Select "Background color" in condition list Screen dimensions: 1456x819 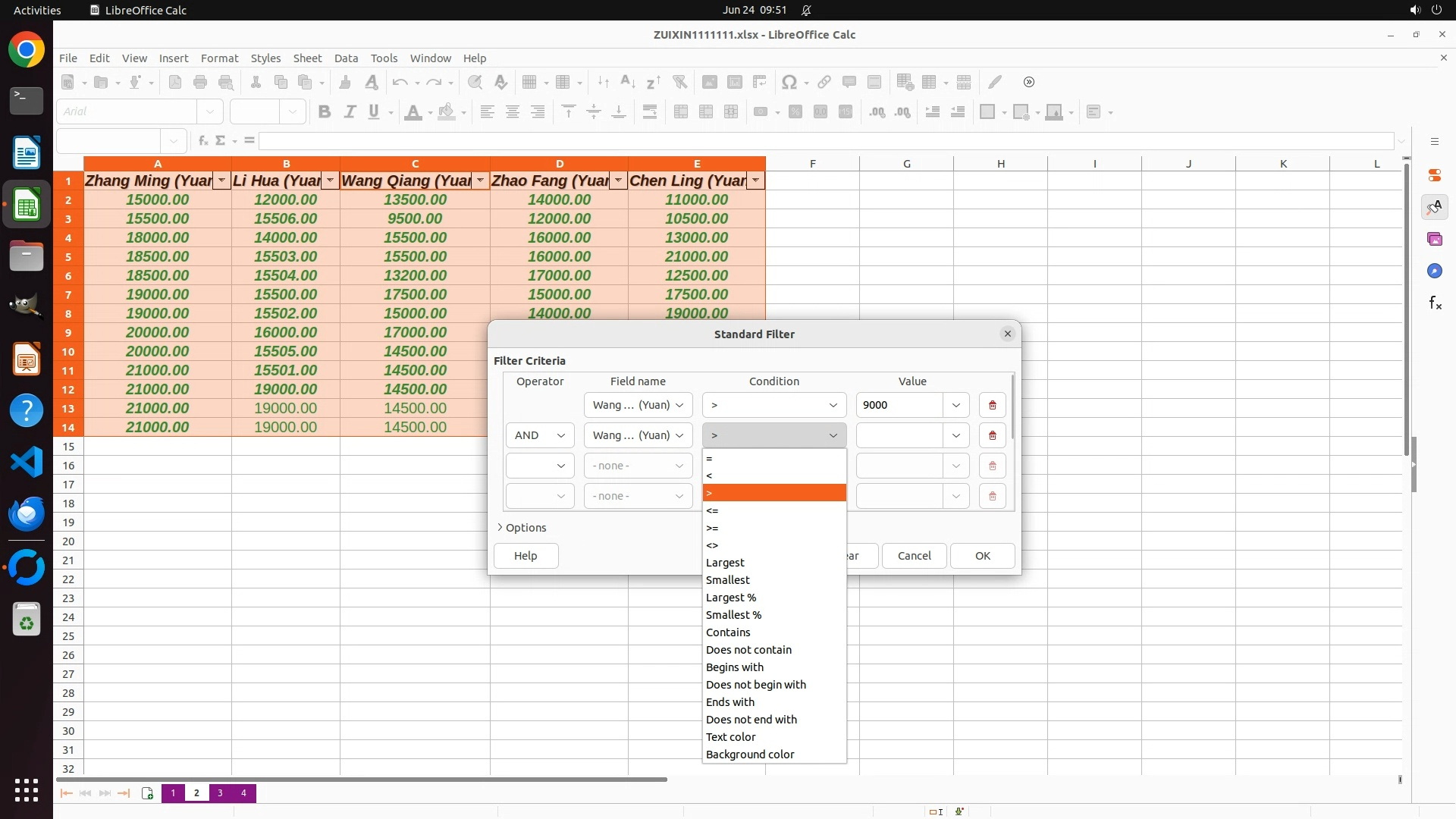coord(750,755)
